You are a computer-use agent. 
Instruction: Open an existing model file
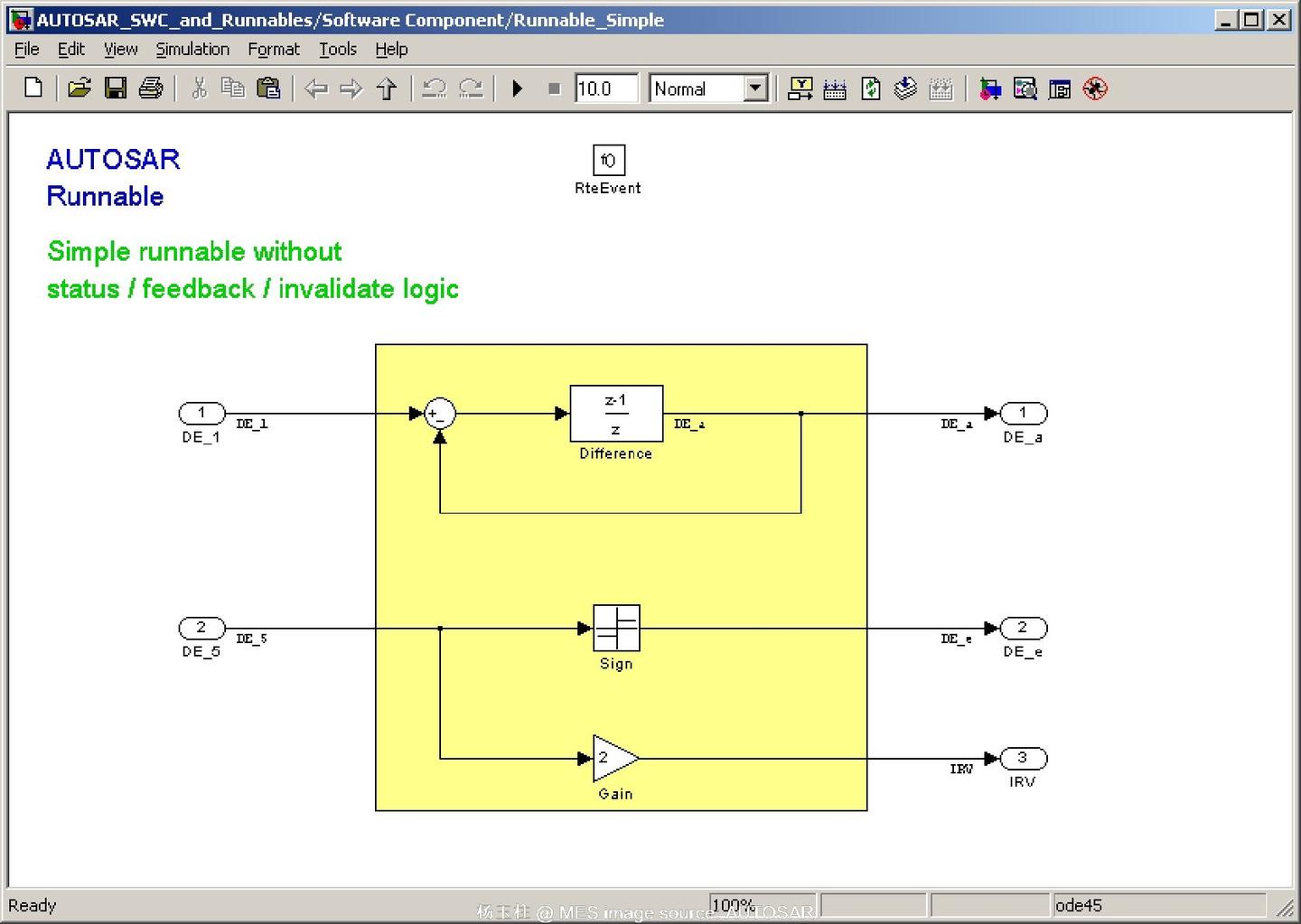[x=80, y=88]
